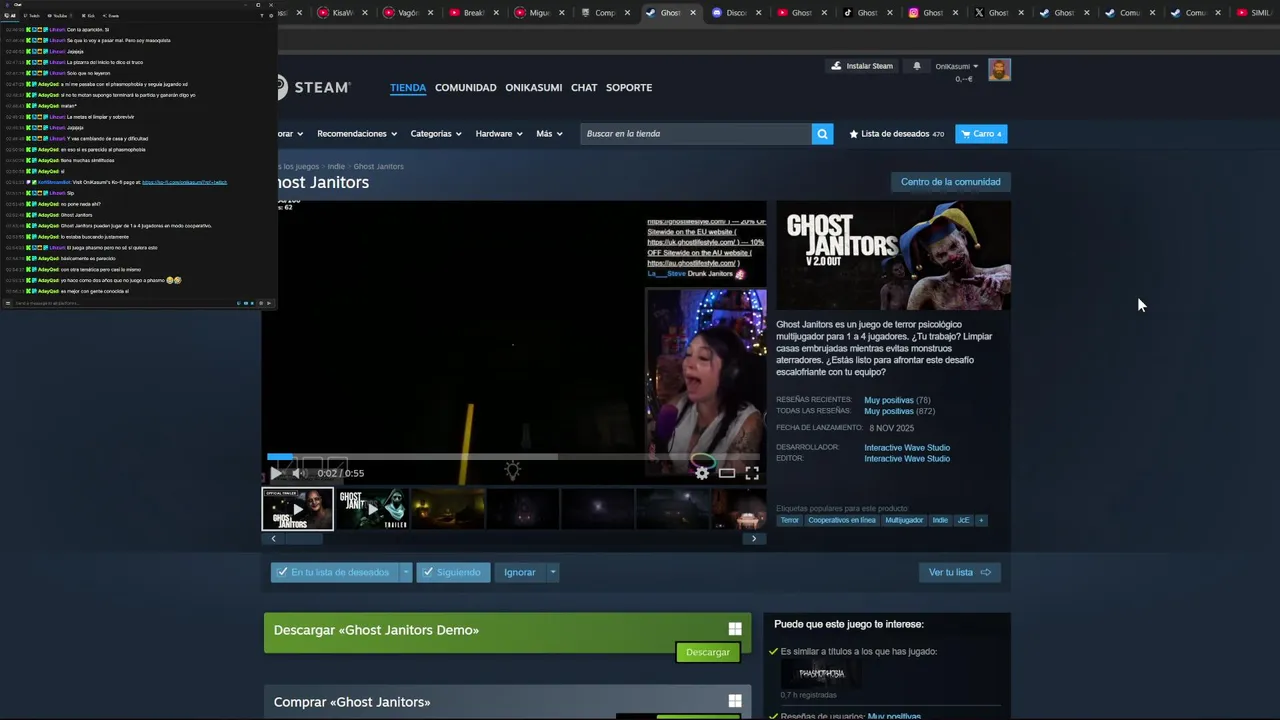Open the Más dropdown menu
1280x720 pixels.
pos(549,134)
